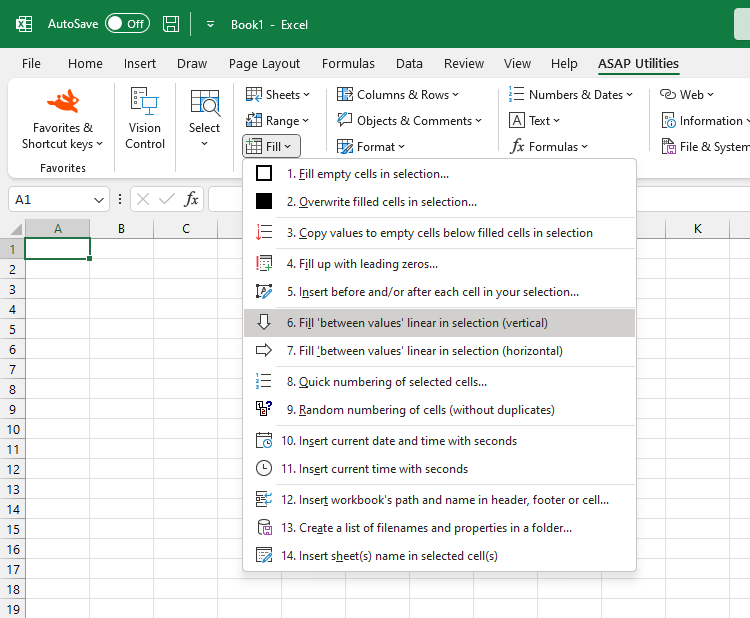750x618 pixels.
Task: Select the ASAP Utilities tab
Action: click(638, 64)
